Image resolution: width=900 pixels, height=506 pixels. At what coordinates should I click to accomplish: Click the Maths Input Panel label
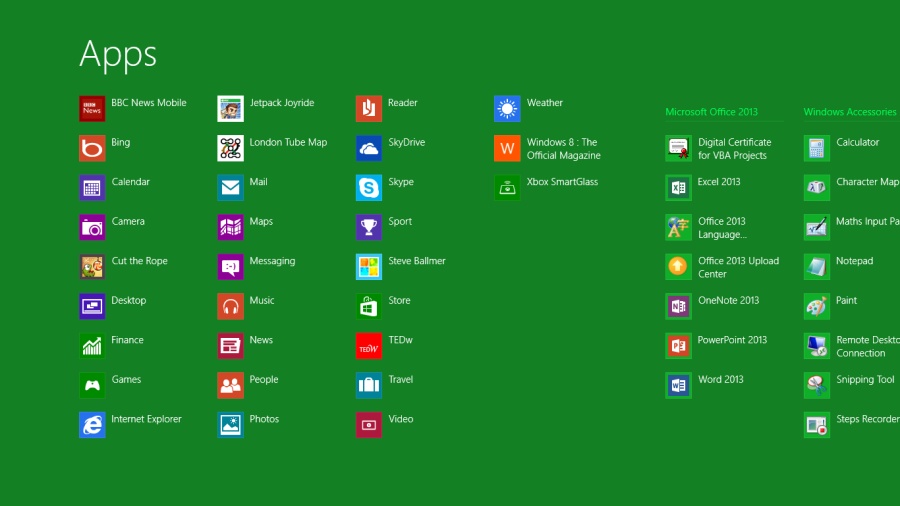point(868,221)
